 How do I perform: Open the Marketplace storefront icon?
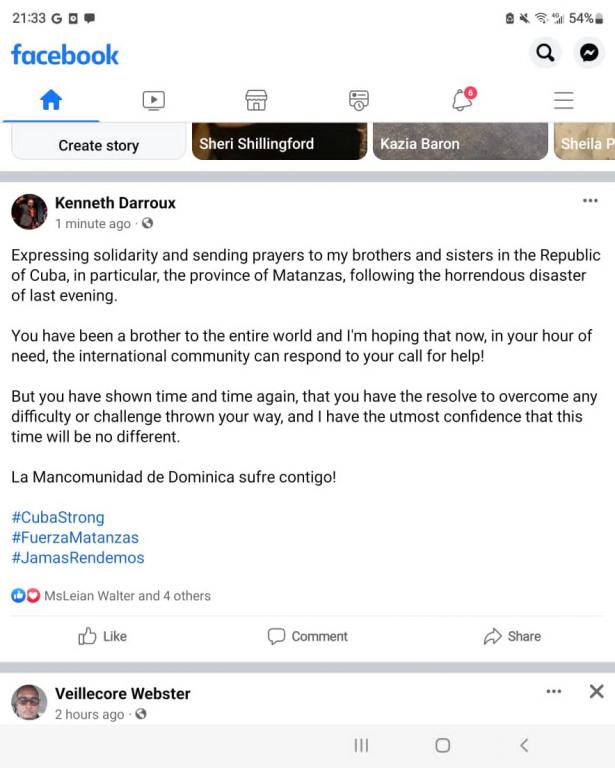(256, 100)
